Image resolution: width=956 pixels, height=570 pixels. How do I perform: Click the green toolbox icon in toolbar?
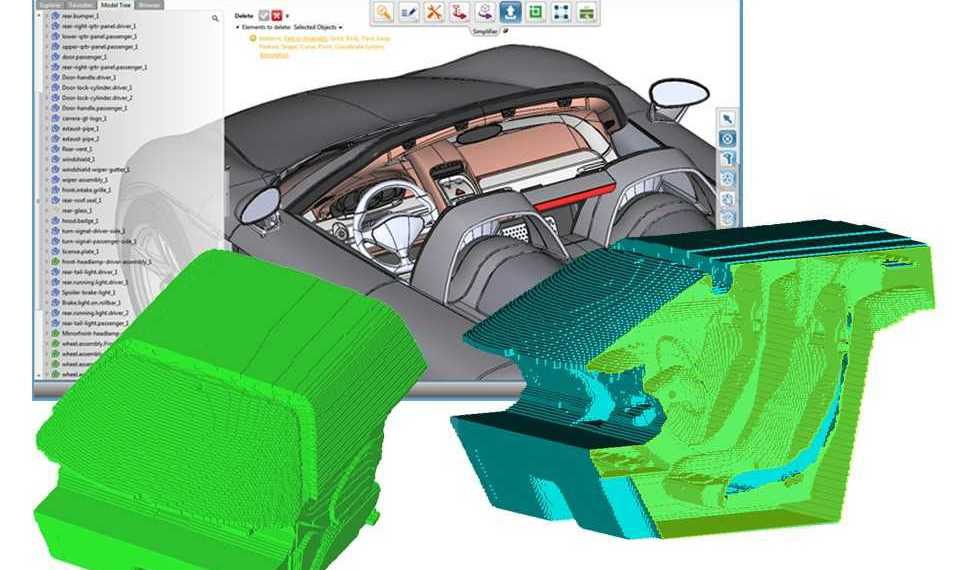[586, 13]
